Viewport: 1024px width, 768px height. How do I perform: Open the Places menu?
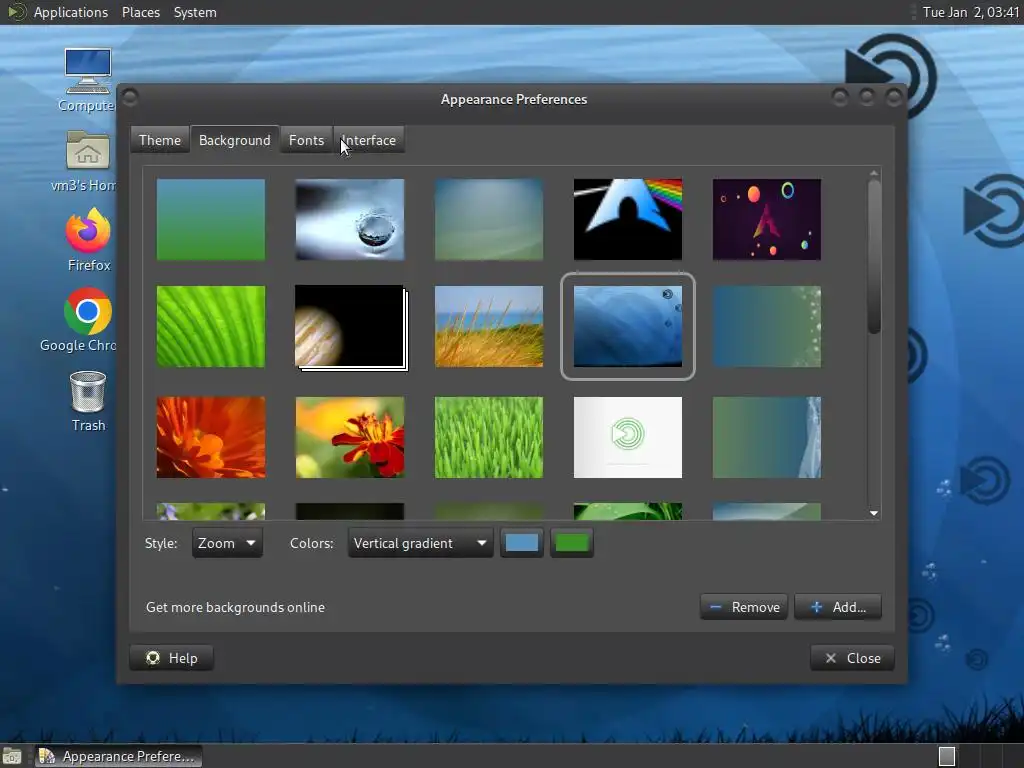[x=140, y=12]
